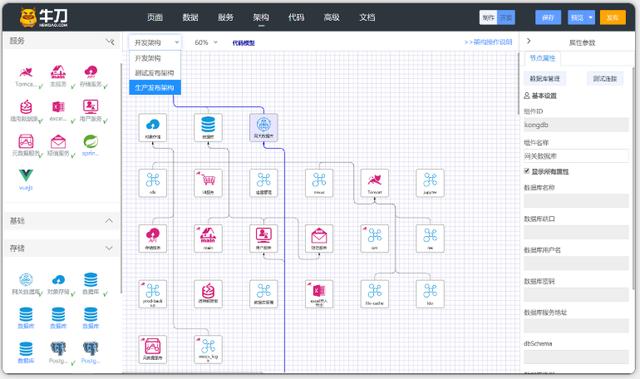The image size is (640, 379).
Task: Open the 架构 top menu
Action: click(x=261, y=18)
